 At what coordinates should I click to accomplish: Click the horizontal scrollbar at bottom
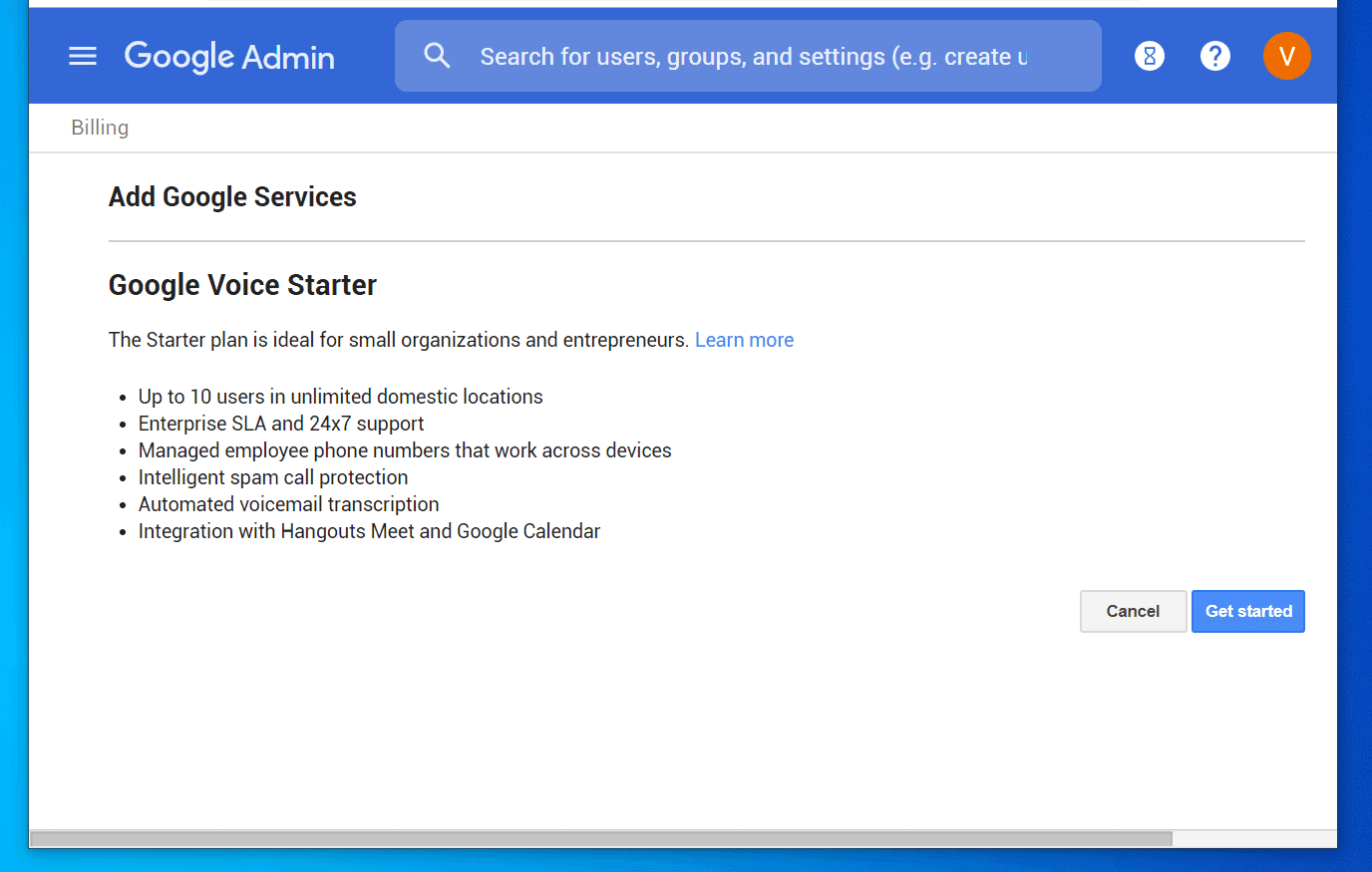pyautogui.click(x=598, y=838)
